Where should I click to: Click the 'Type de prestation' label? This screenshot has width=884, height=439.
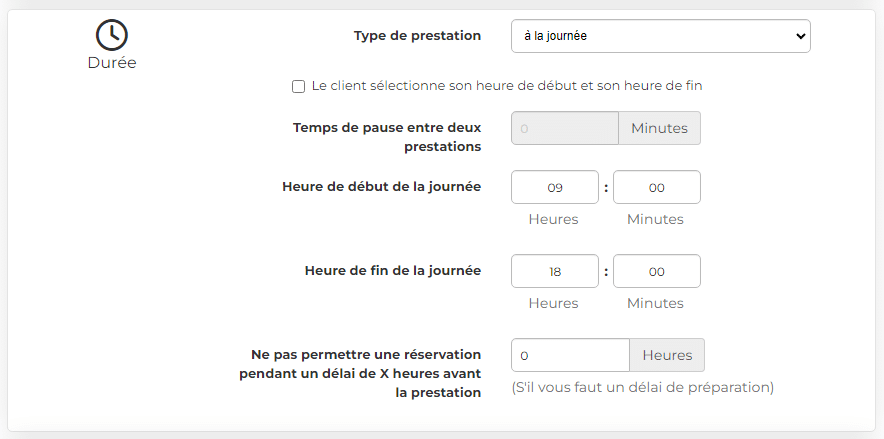(x=417, y=36)
